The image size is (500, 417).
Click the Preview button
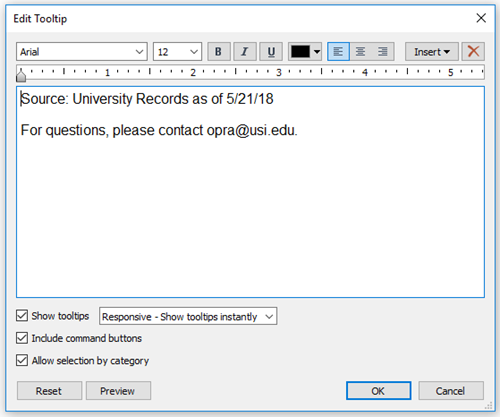click(x=118, y=391)
